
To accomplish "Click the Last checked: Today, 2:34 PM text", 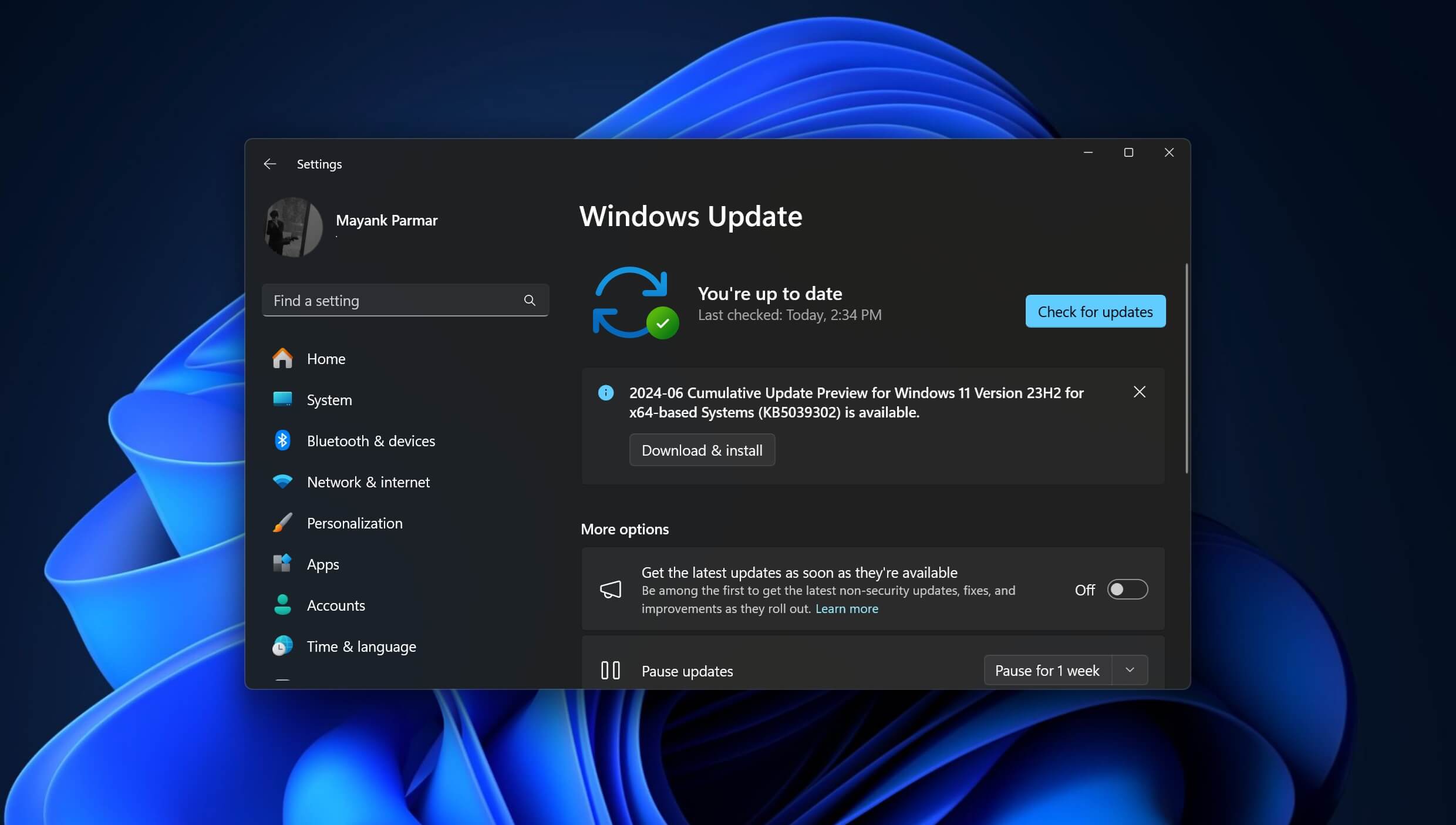I will [790, 315].
